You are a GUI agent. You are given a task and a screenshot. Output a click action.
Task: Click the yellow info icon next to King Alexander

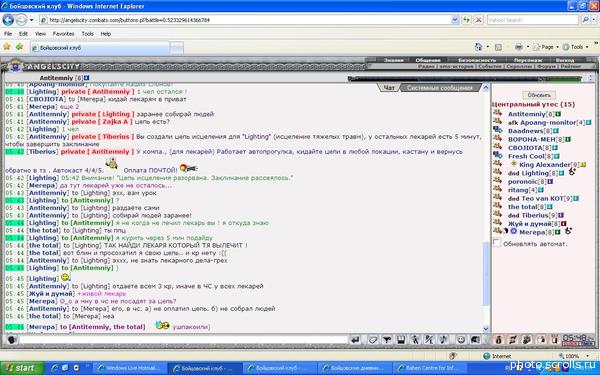coord(583,165)
